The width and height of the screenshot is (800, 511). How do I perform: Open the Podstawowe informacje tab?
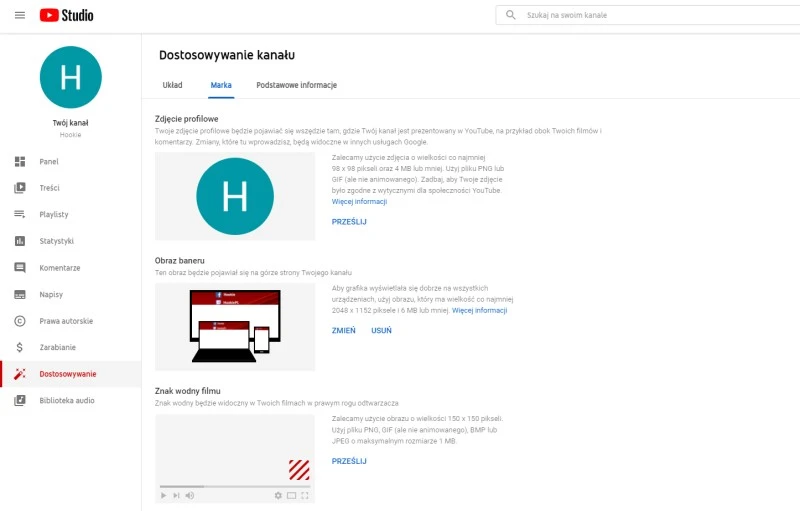296,85
